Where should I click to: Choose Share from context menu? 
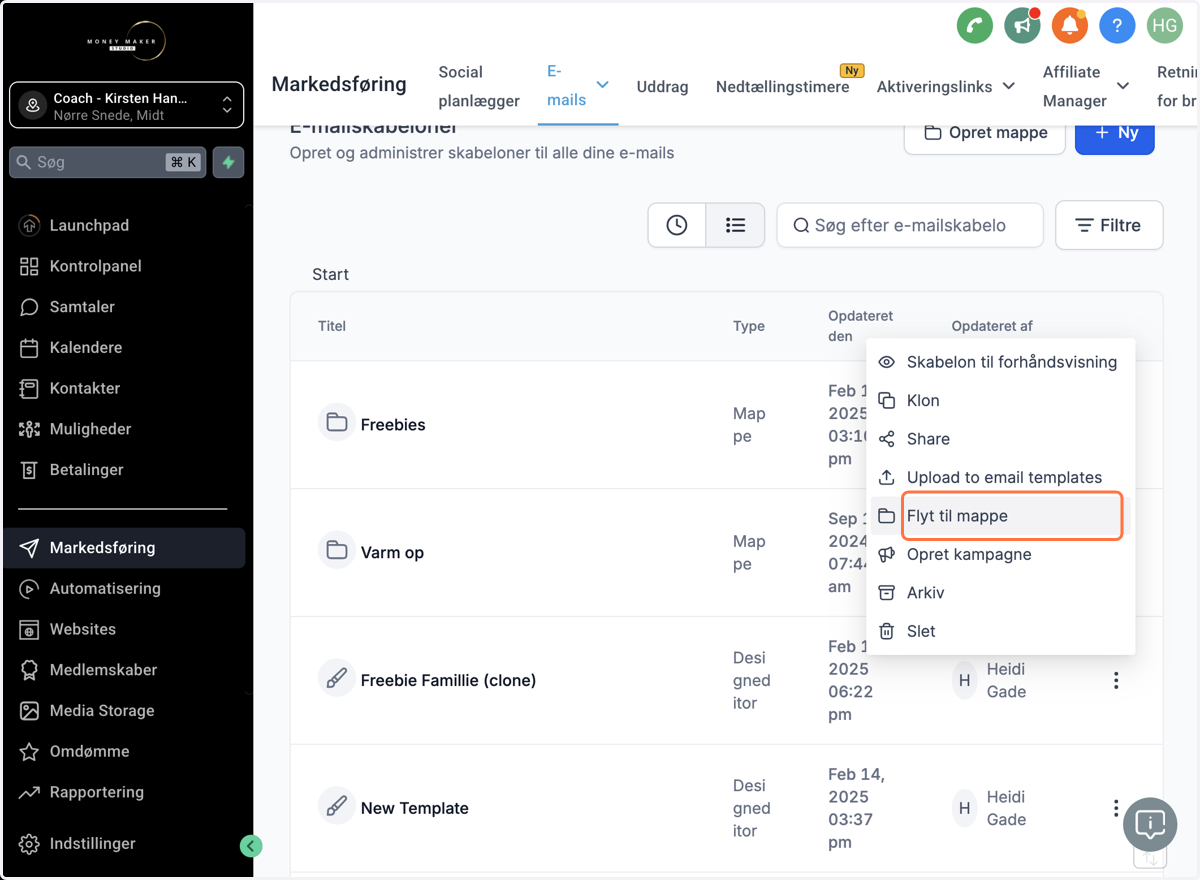click(x=1000, y=439)
